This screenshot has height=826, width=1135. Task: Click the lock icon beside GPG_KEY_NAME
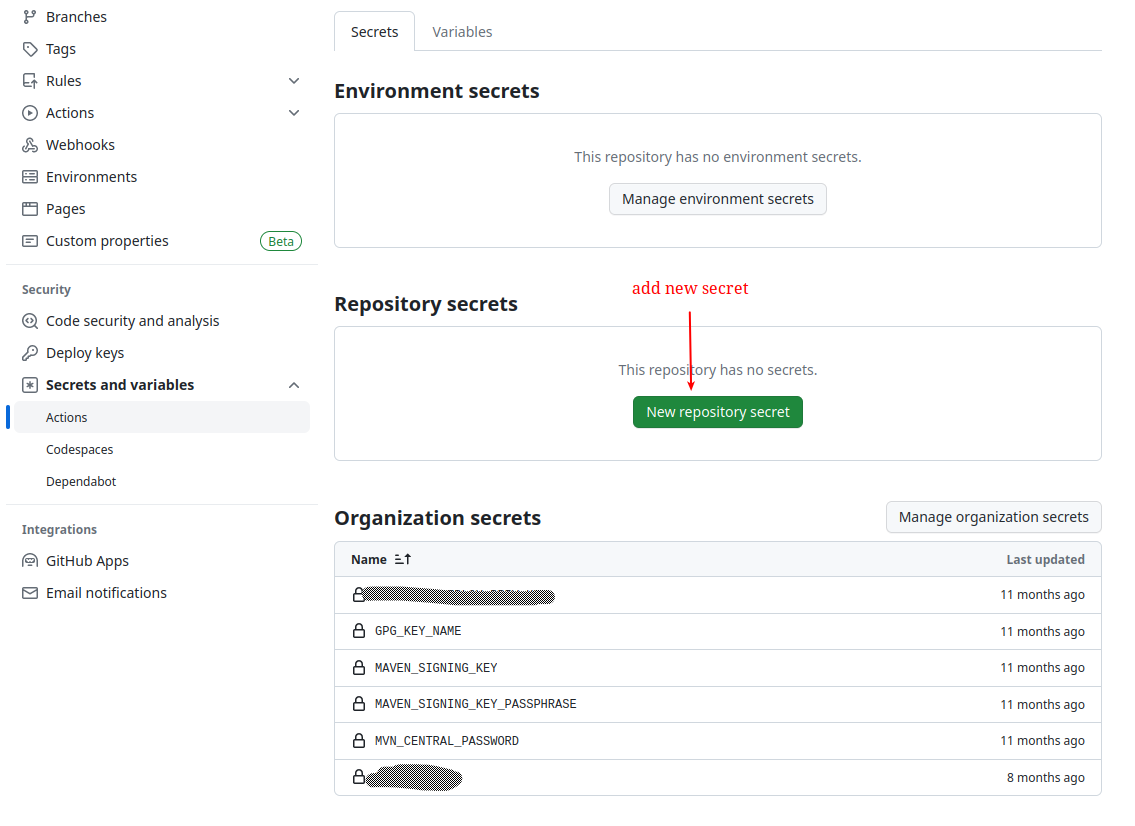coord(359,631)
